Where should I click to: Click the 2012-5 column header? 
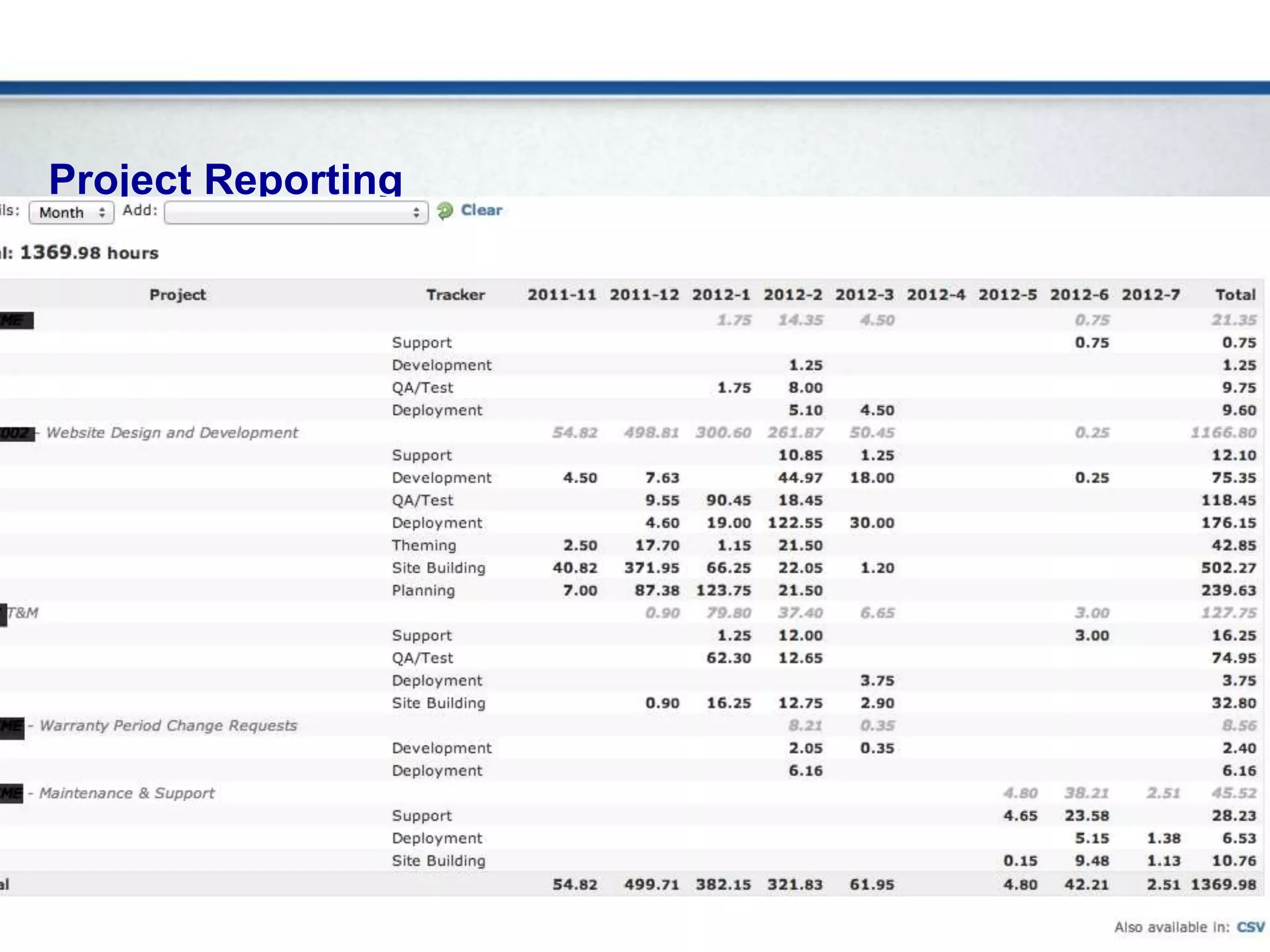(1008, 294)
